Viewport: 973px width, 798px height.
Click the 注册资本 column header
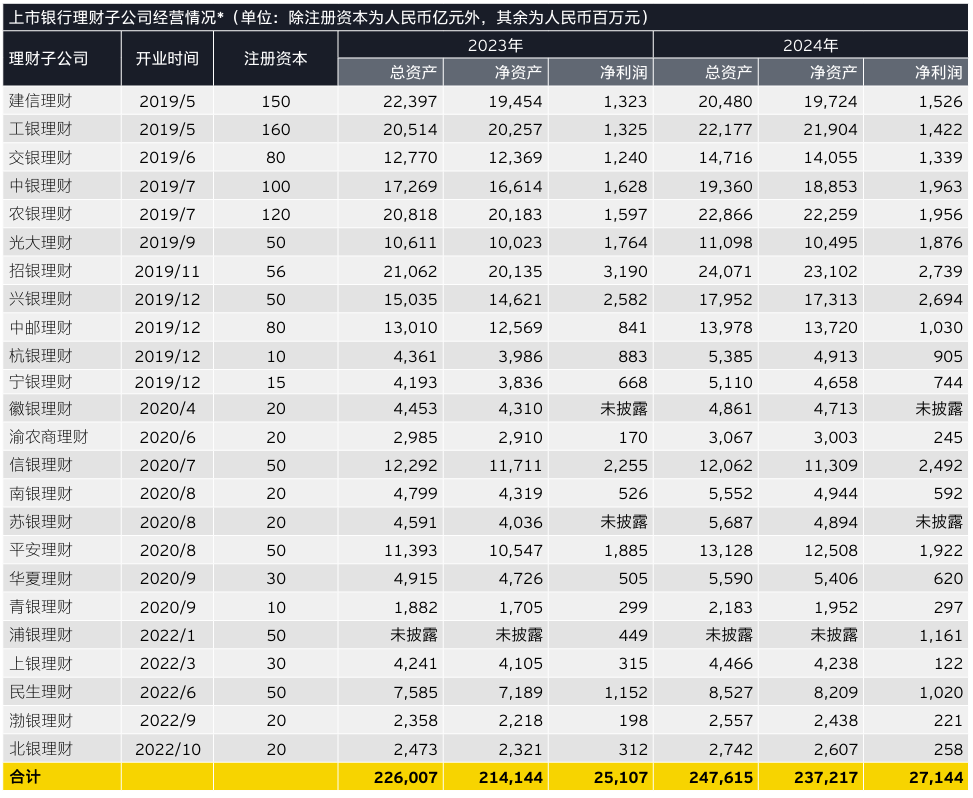tap(275, 58)
